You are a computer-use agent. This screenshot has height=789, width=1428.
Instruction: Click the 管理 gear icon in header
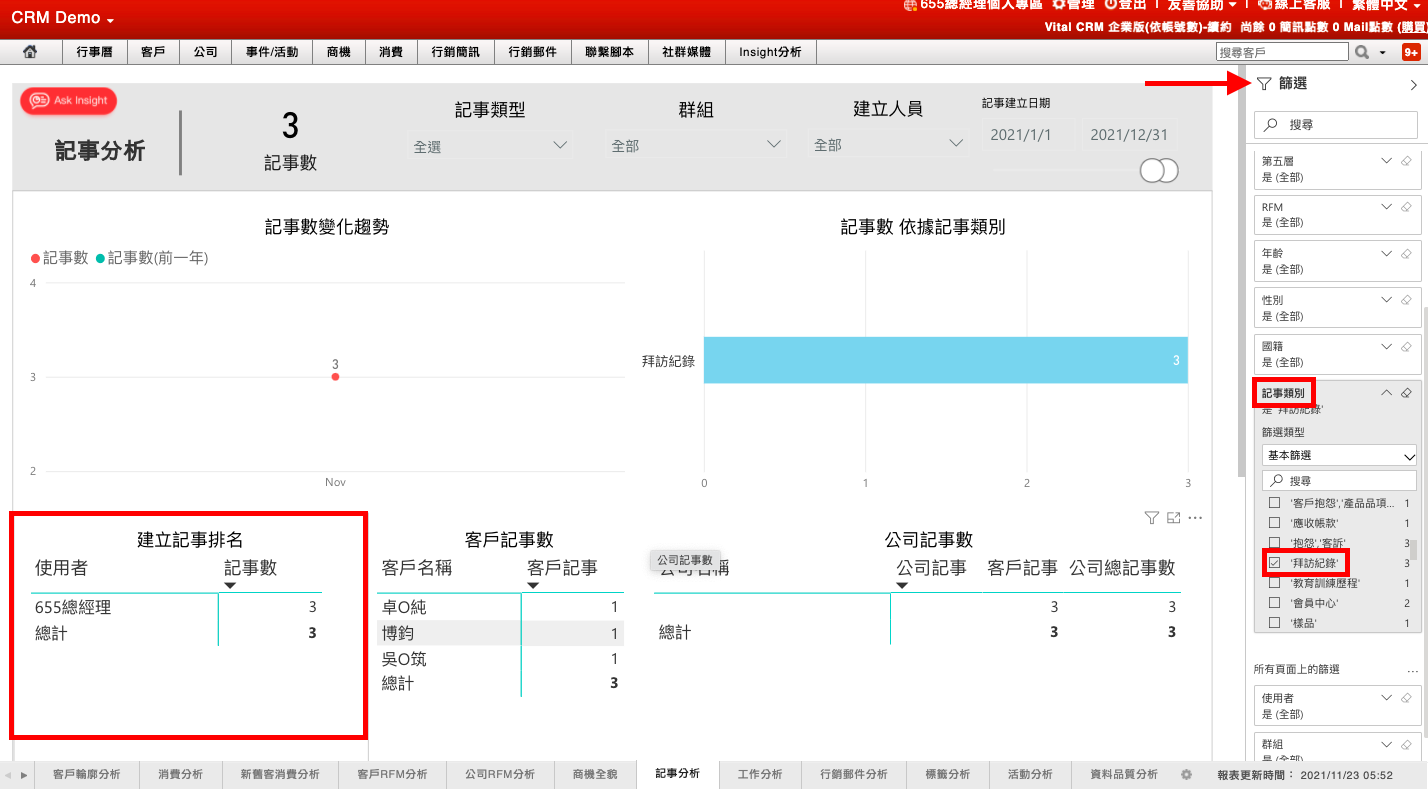pyautogui.click(x=1057, y=5)
